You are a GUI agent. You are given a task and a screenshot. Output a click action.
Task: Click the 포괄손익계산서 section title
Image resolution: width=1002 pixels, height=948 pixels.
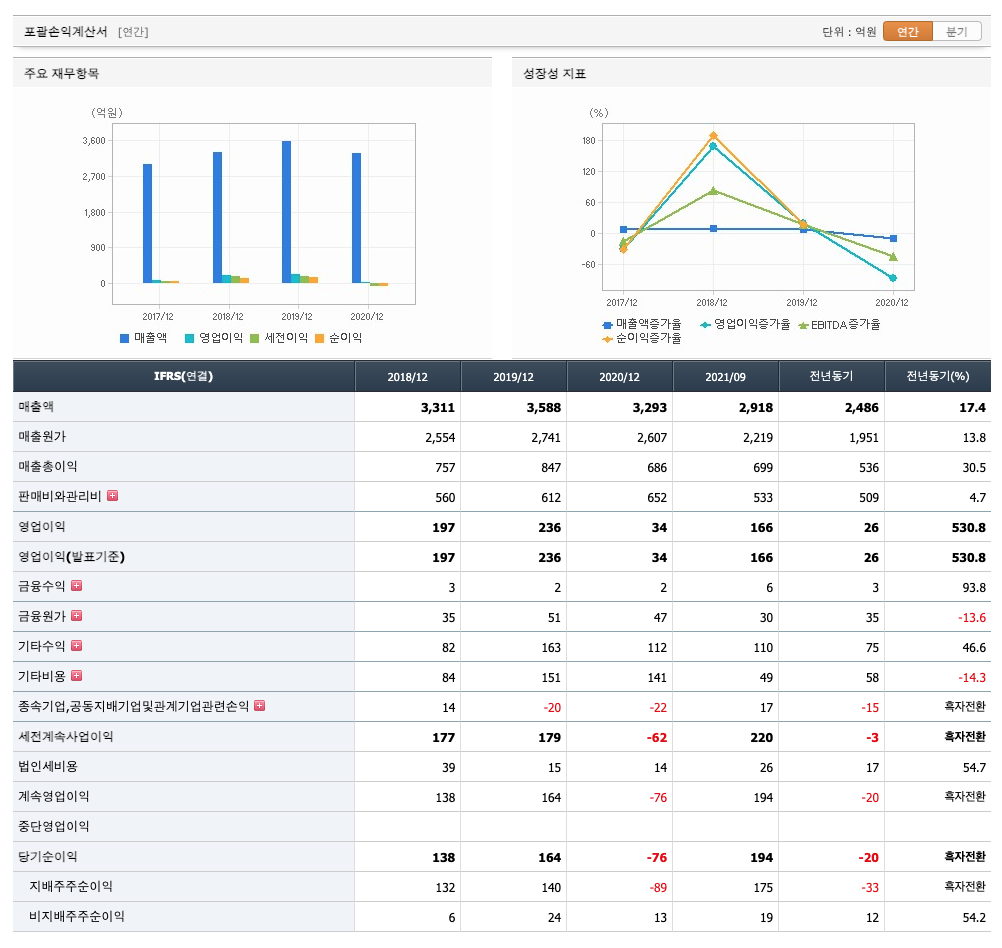coord(66,31)
